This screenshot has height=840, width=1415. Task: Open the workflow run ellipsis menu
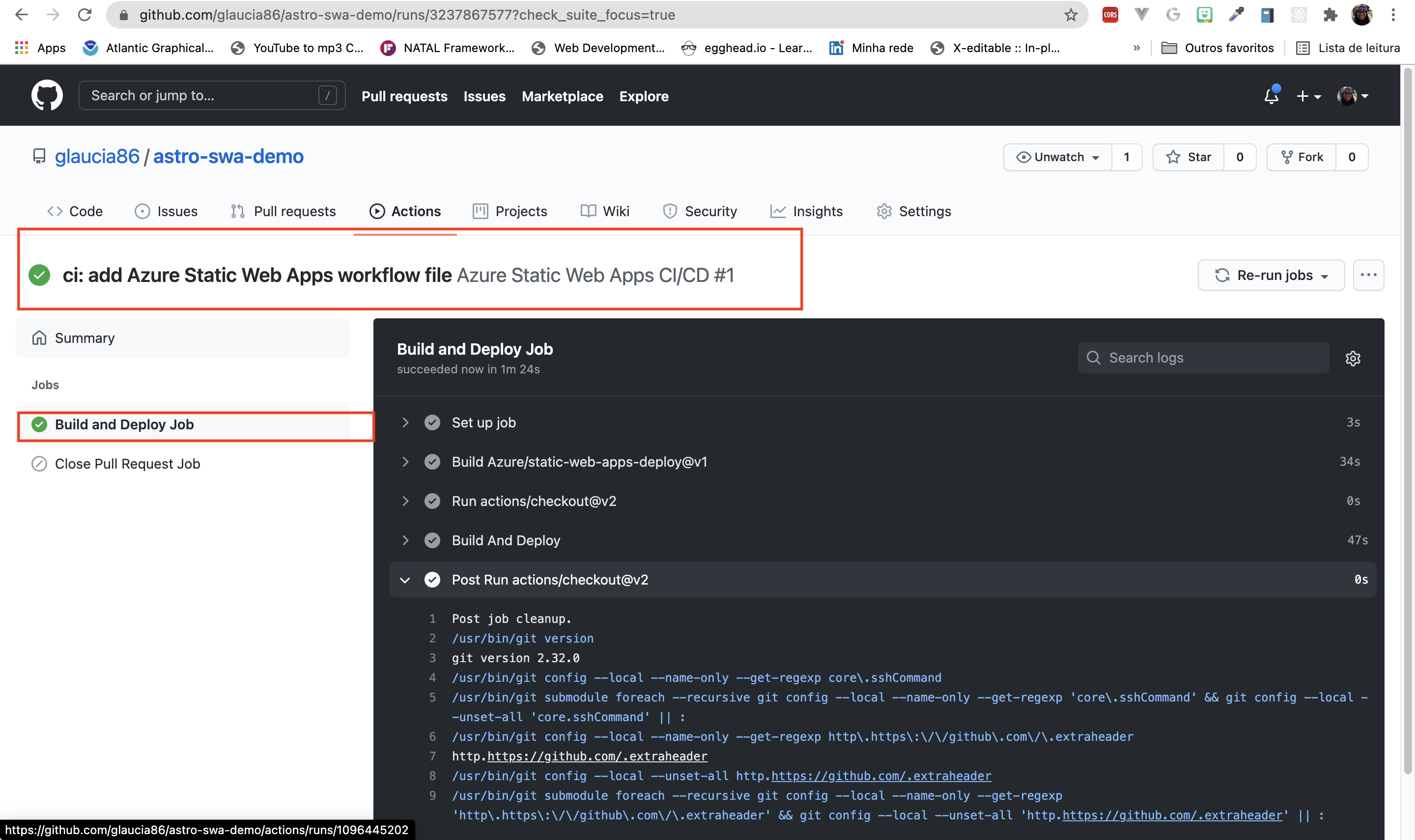(1368, 275)
